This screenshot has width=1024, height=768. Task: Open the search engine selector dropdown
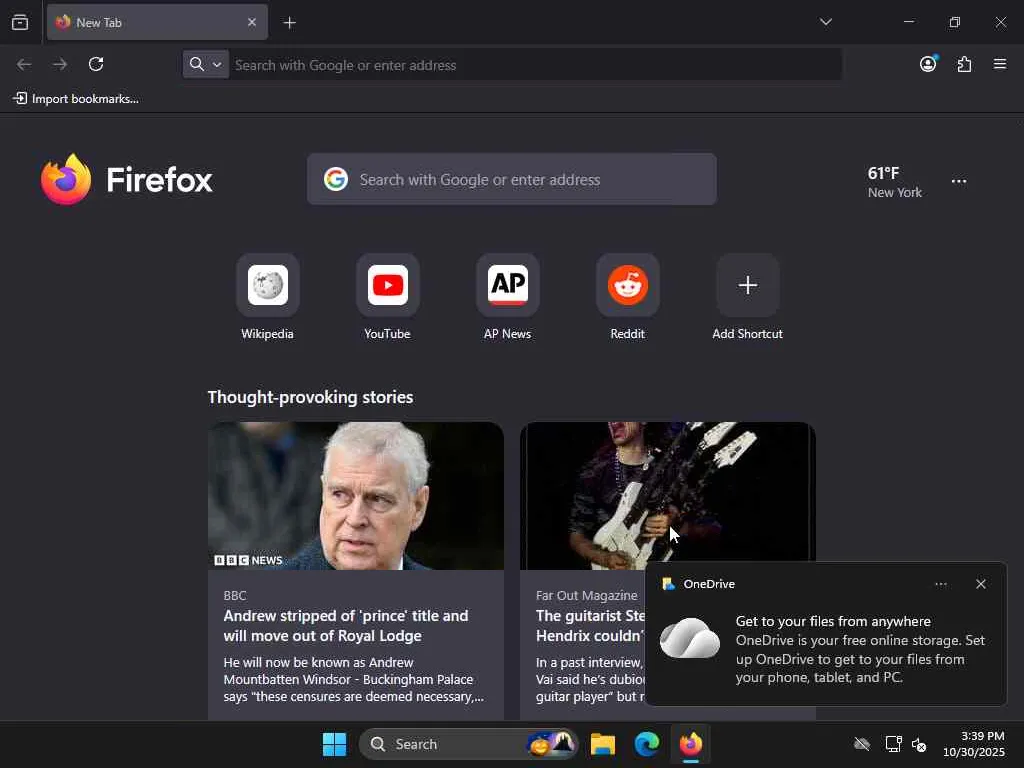point(206,64)
